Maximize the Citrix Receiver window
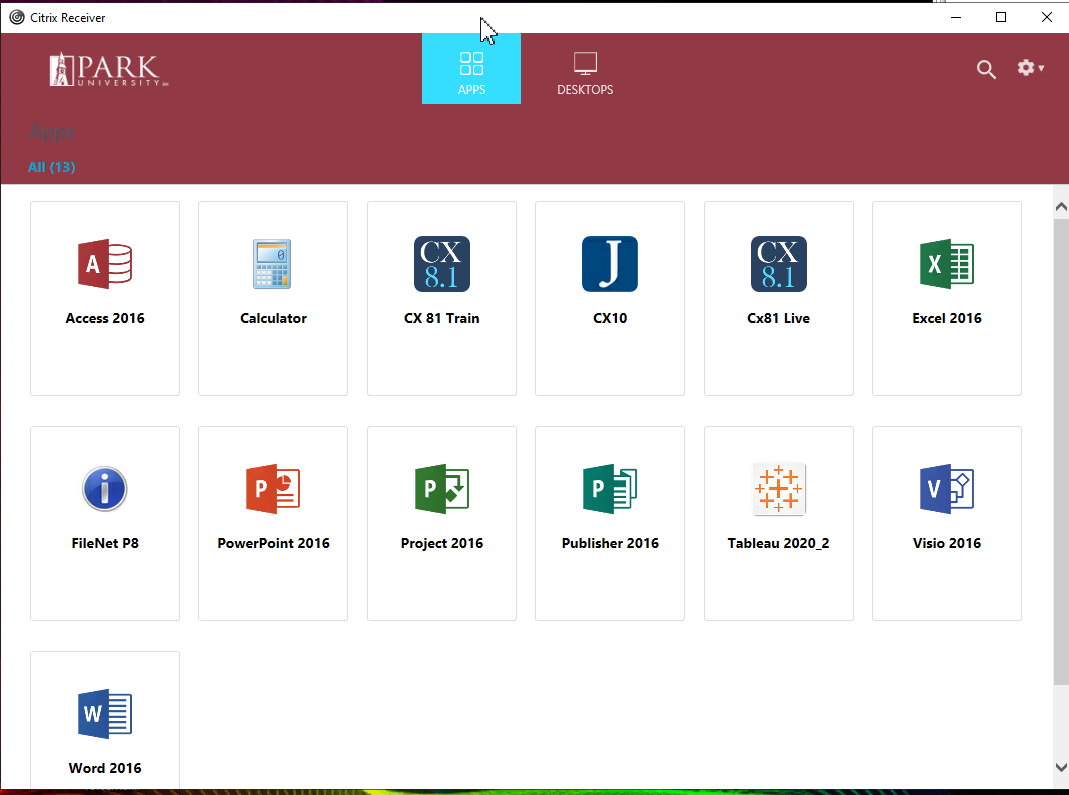1069x795 pixels. 1001,17
